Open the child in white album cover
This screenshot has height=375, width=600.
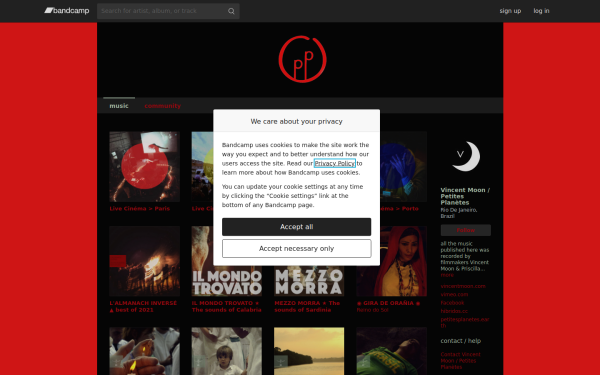click(227, 351)
